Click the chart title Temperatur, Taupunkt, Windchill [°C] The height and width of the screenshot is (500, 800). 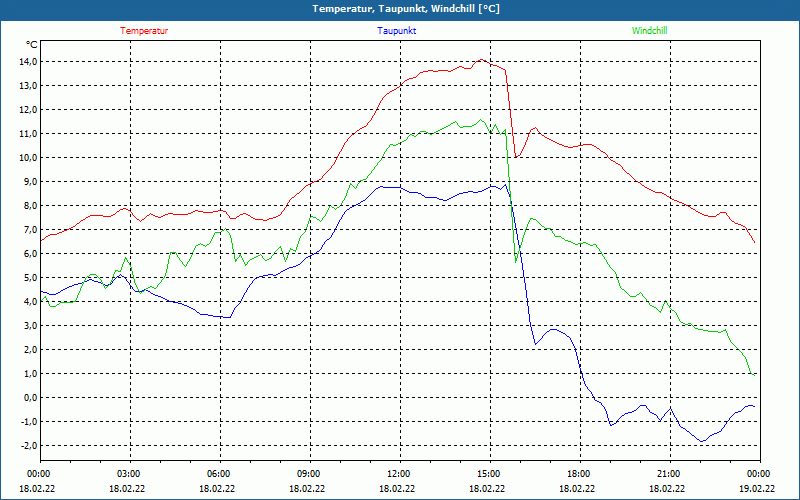coord(406,9)
